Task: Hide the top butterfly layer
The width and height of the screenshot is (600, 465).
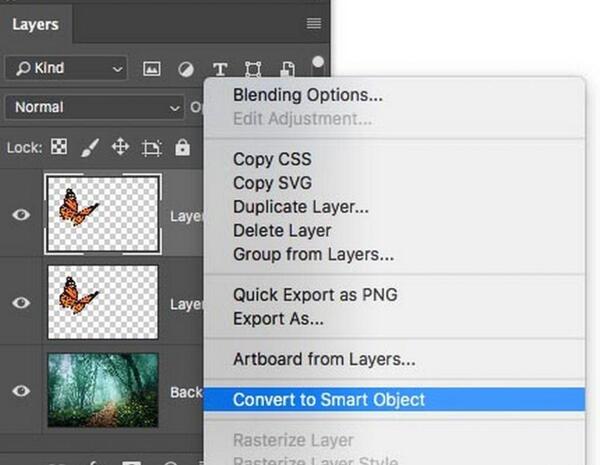Action: [x=21, y=214]
